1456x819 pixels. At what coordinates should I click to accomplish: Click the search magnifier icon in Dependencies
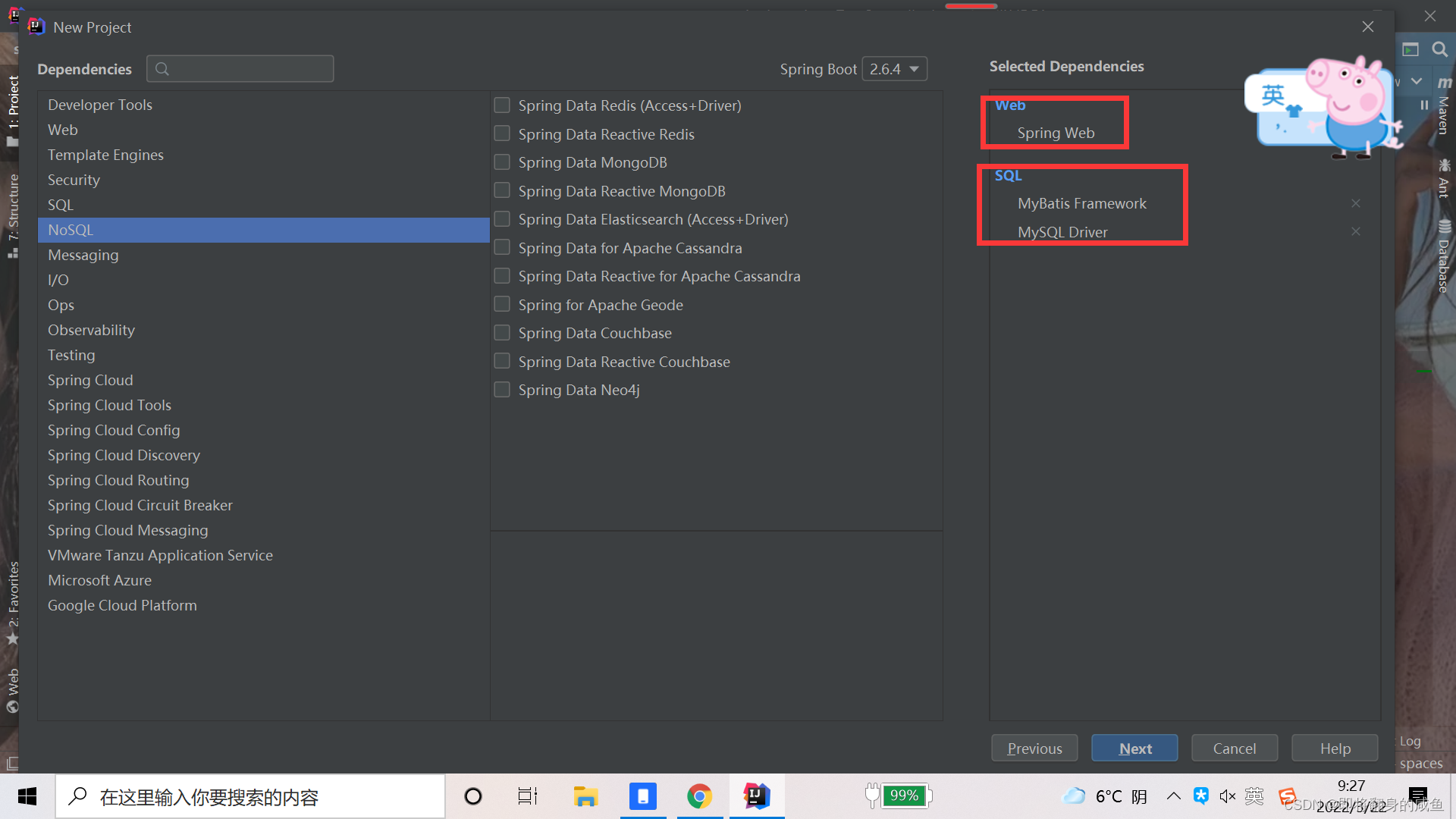pos(162,69)
